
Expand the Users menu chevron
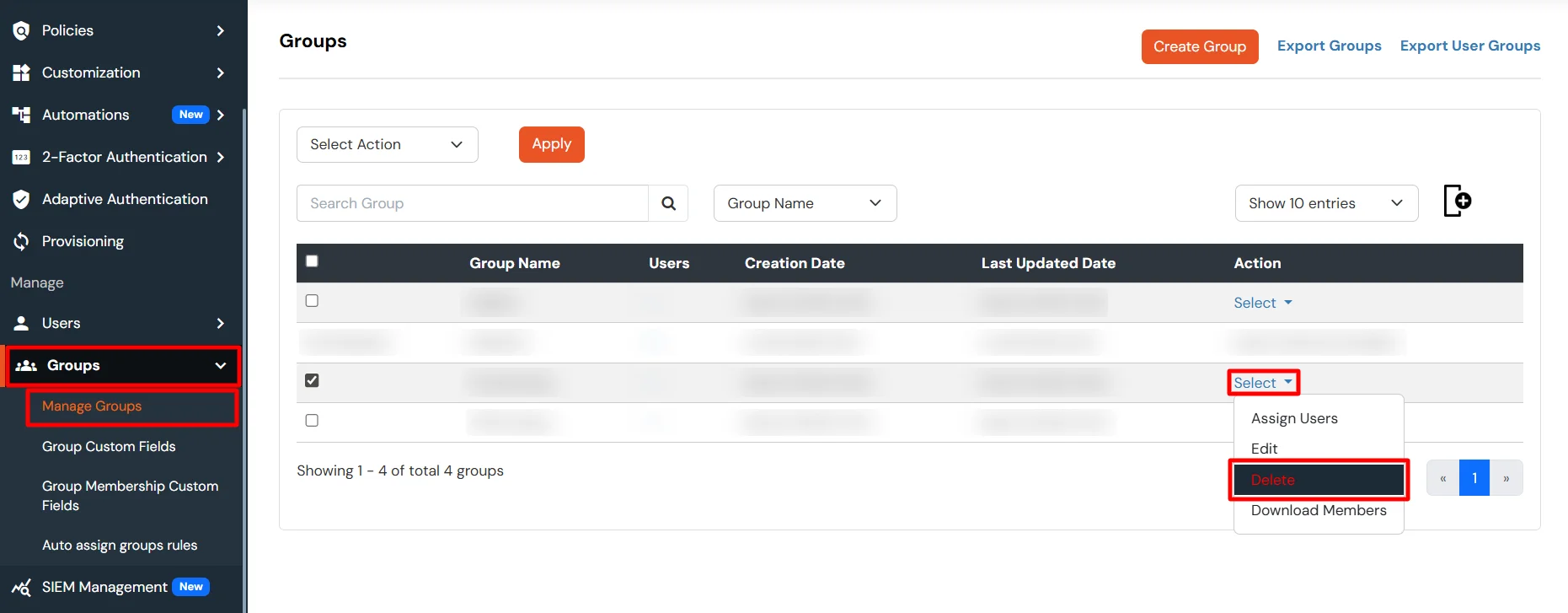[221, 323]
